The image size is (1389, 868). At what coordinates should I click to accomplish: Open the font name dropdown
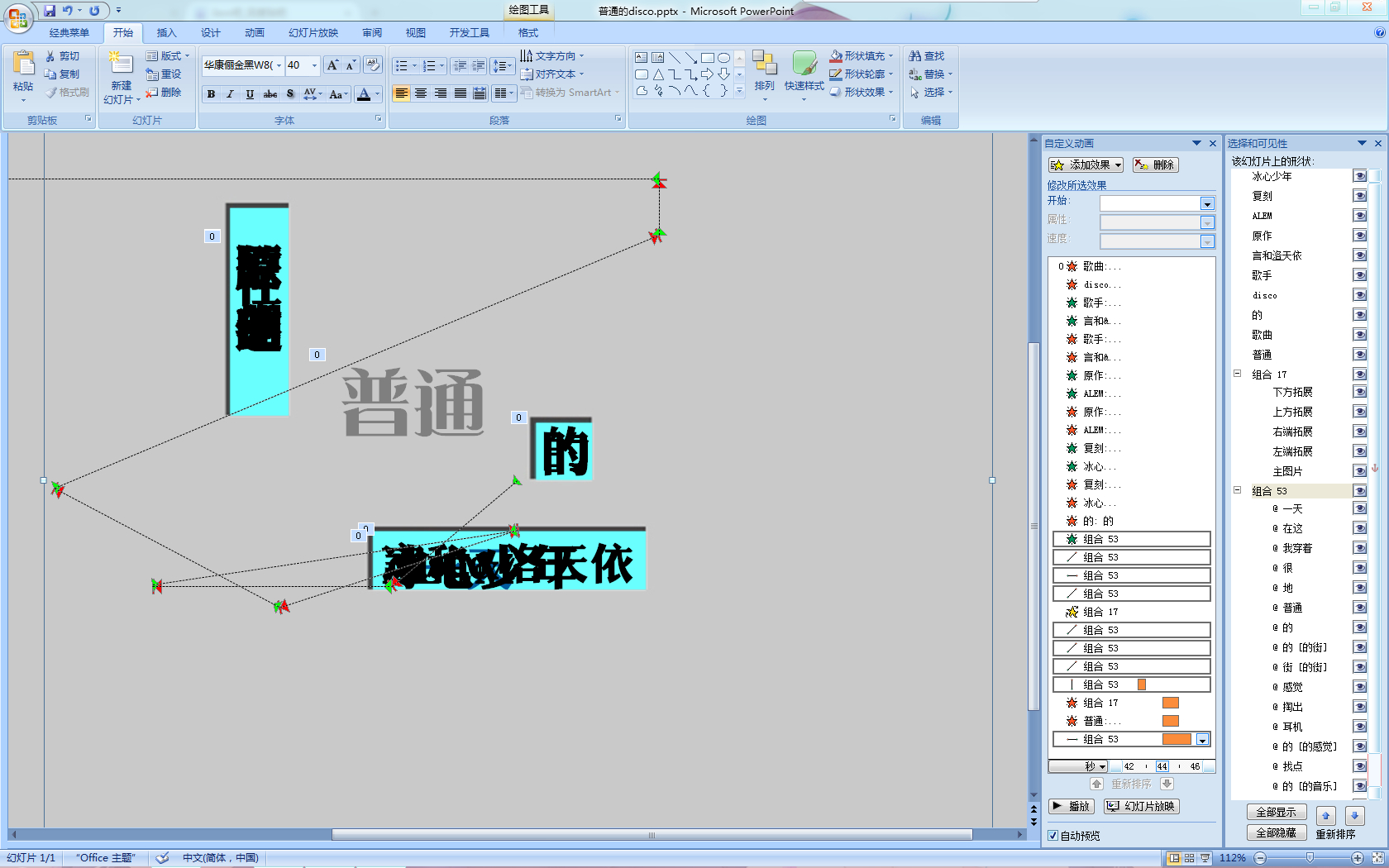point(279,65)
